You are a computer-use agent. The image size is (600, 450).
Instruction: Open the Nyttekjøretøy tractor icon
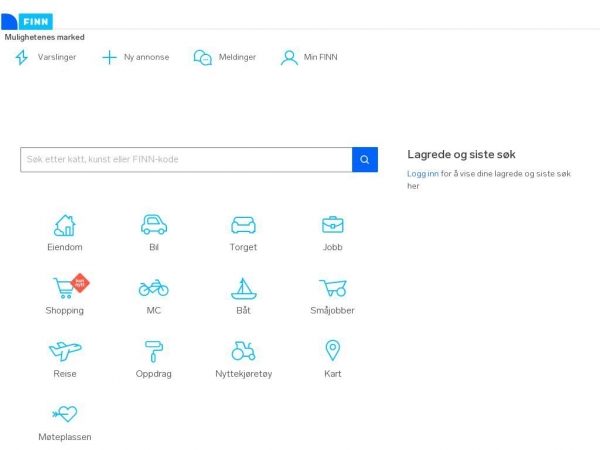click(x=243, y=351)
